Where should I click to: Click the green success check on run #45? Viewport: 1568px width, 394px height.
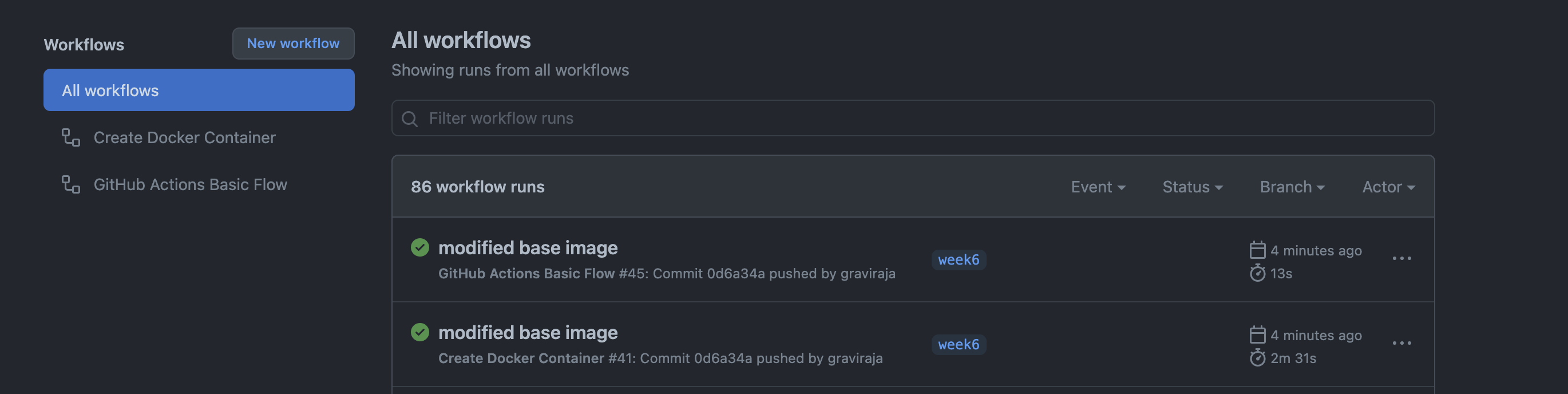[419, 248]
